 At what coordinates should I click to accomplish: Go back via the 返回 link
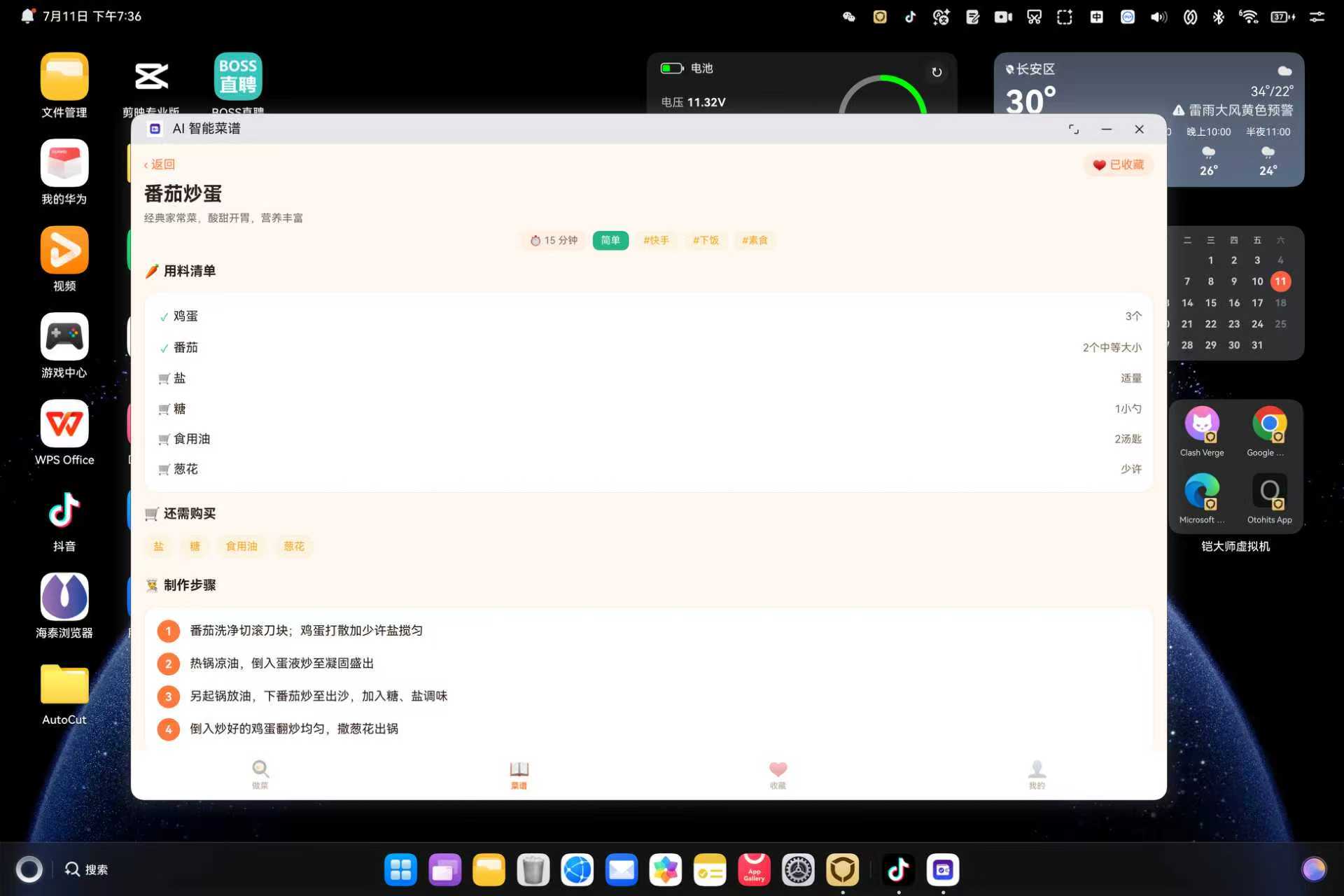[x=160, y=164]
